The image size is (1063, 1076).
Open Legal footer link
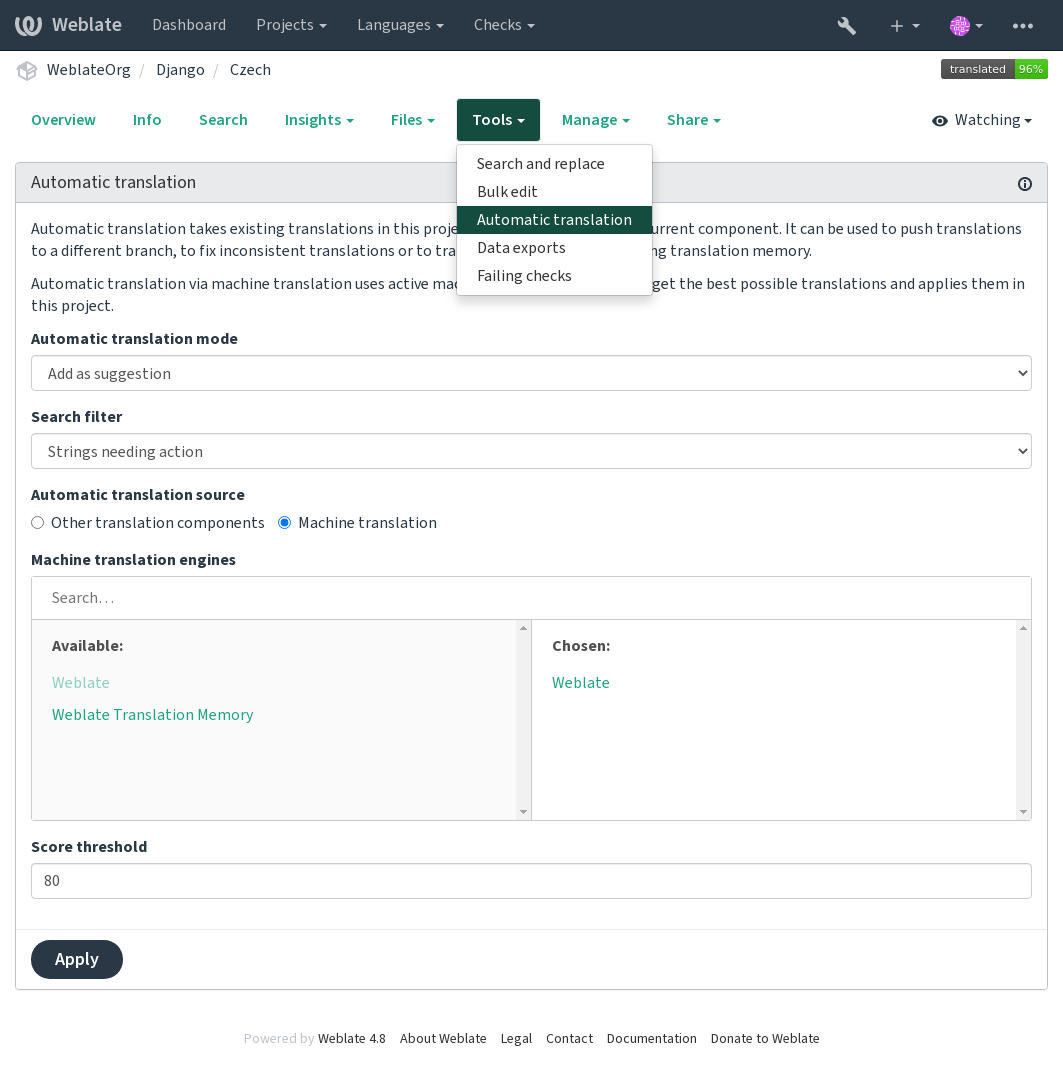pos(516,1039)
